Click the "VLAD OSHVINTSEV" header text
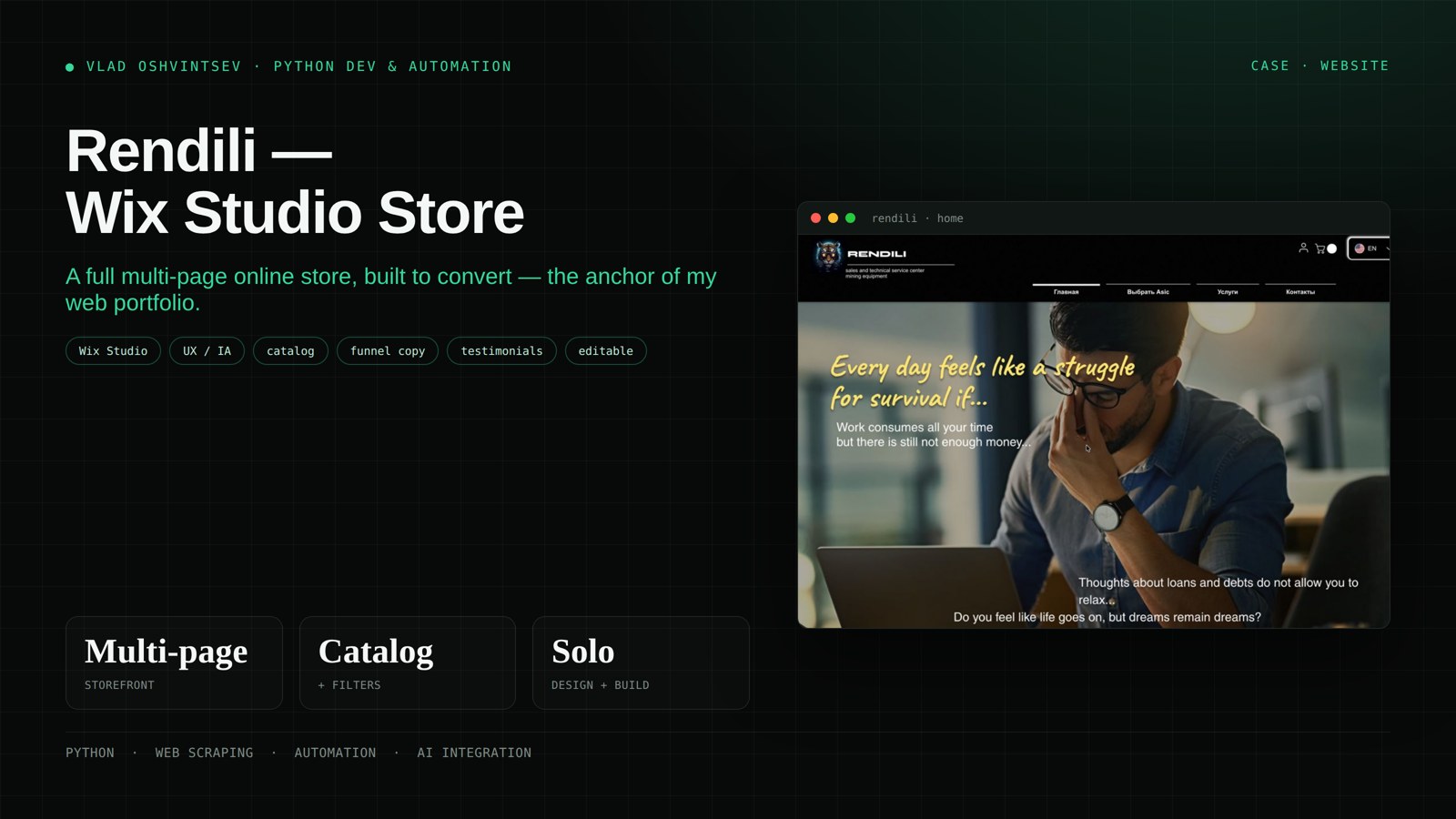 [164, 66]
